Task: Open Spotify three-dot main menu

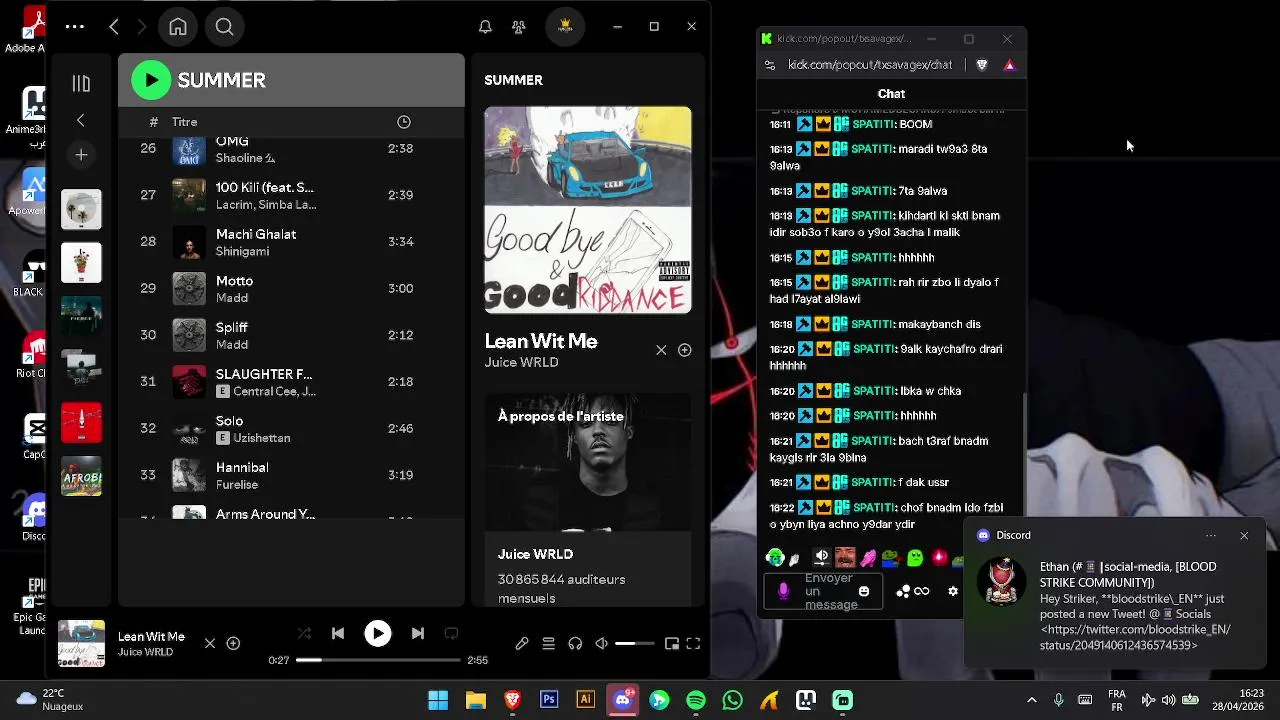Action: [x=75, y=27]
